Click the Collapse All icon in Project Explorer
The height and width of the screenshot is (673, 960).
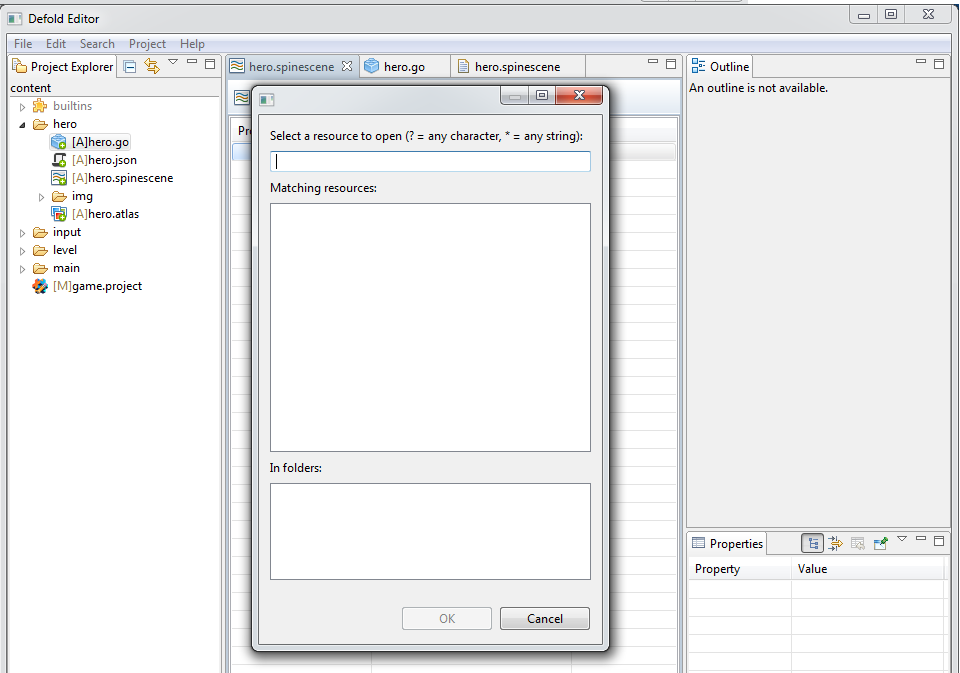pyautogui.click(x=130, y=66)
